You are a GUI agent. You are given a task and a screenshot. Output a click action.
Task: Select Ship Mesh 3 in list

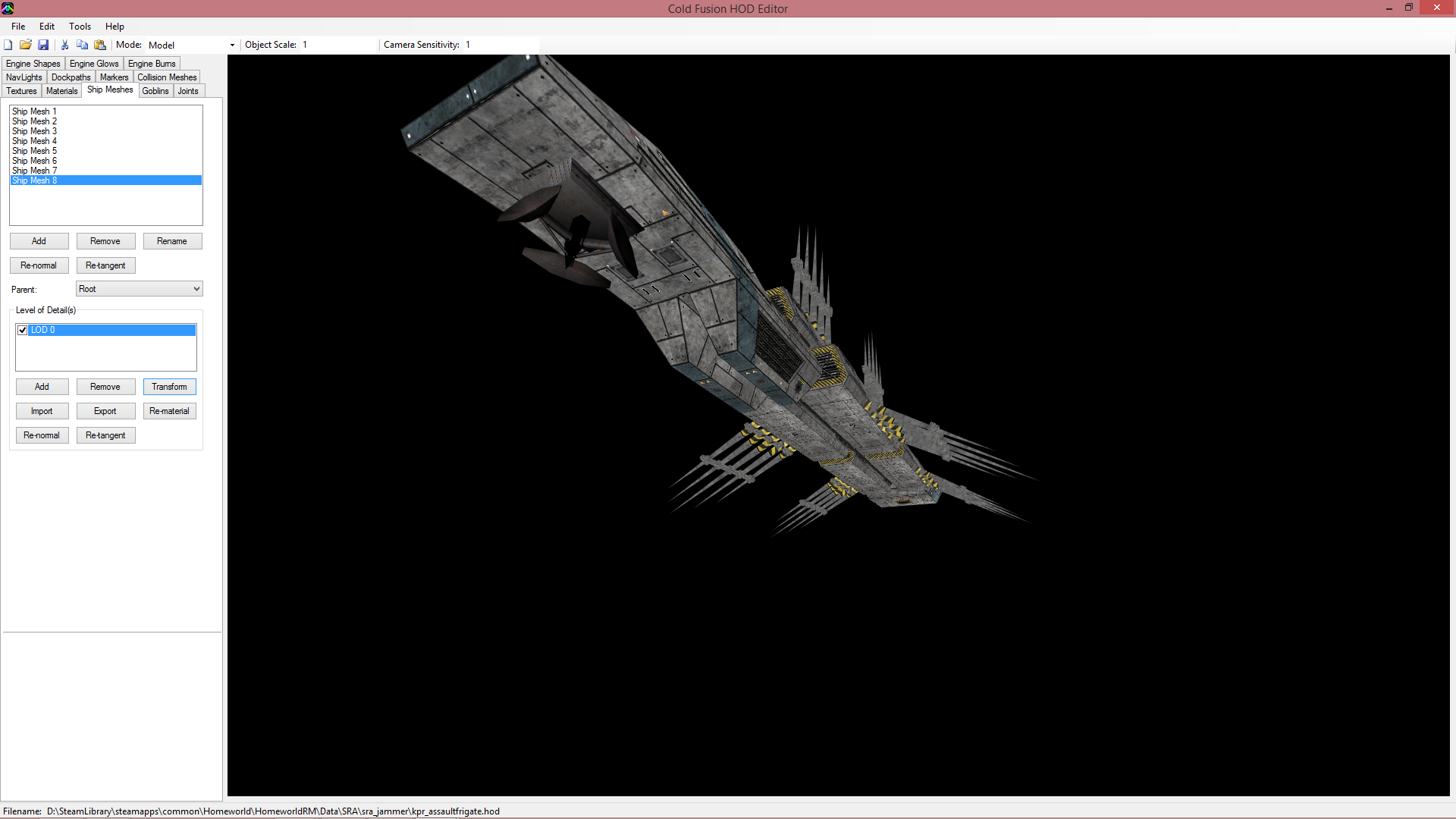[x=34, y=131]
